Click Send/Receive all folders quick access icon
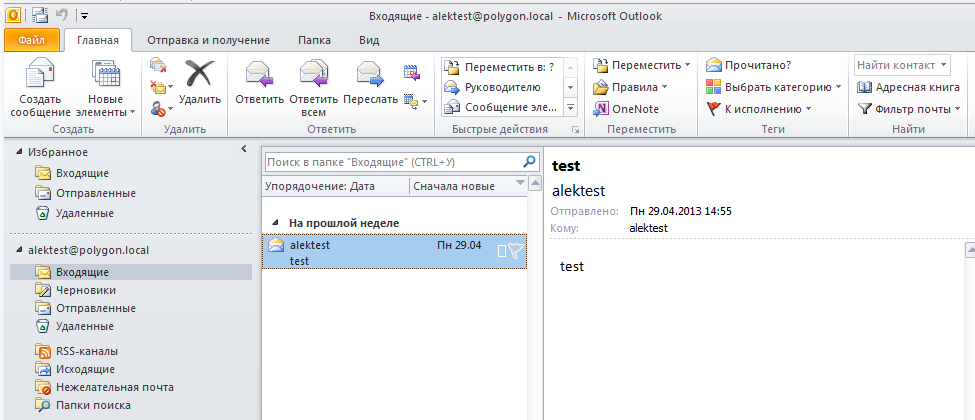 point(40,14)
